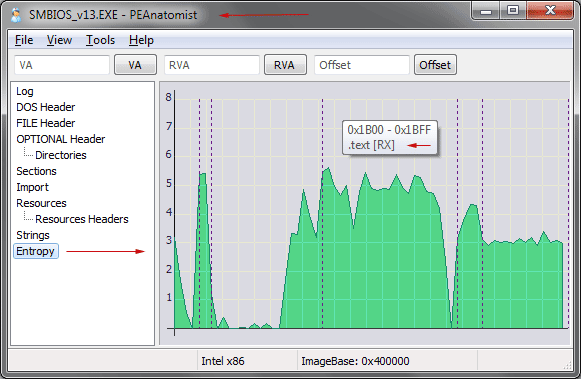The image size is (581, 379).
Task: Open the Tools menu
Action: tap(100, 40)
